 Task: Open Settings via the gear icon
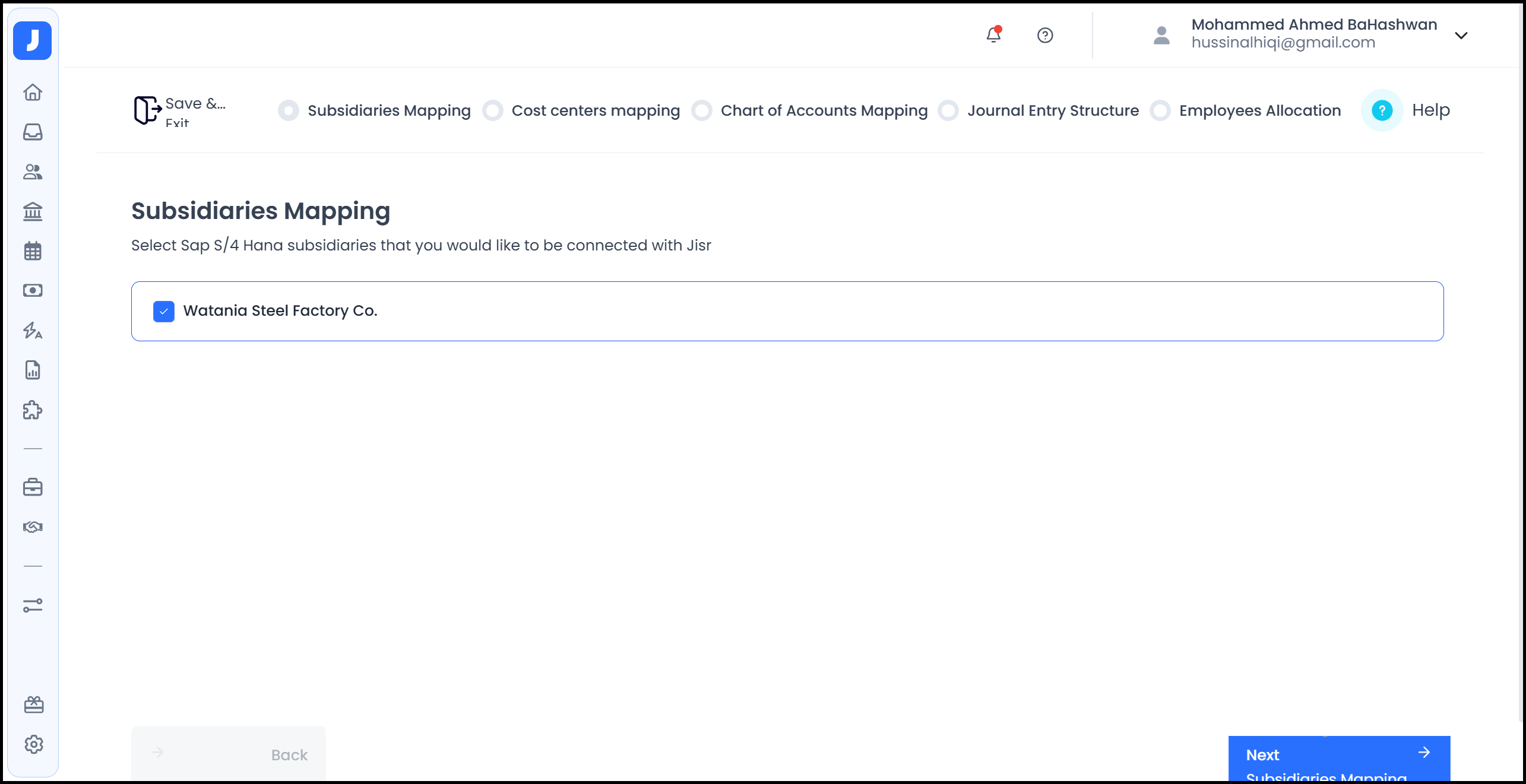[x=33, y=745]
